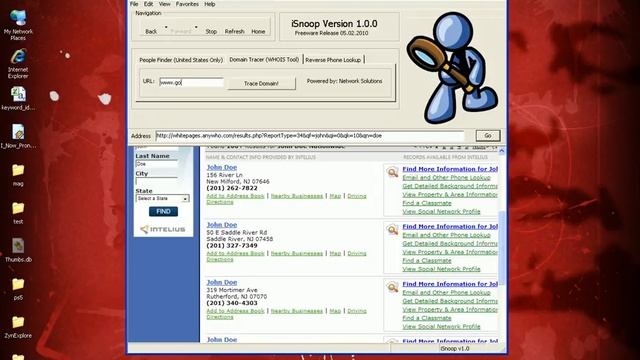Click Find a Classmate in second result
The height and width of the screenshot is (360, 640).
427,261
